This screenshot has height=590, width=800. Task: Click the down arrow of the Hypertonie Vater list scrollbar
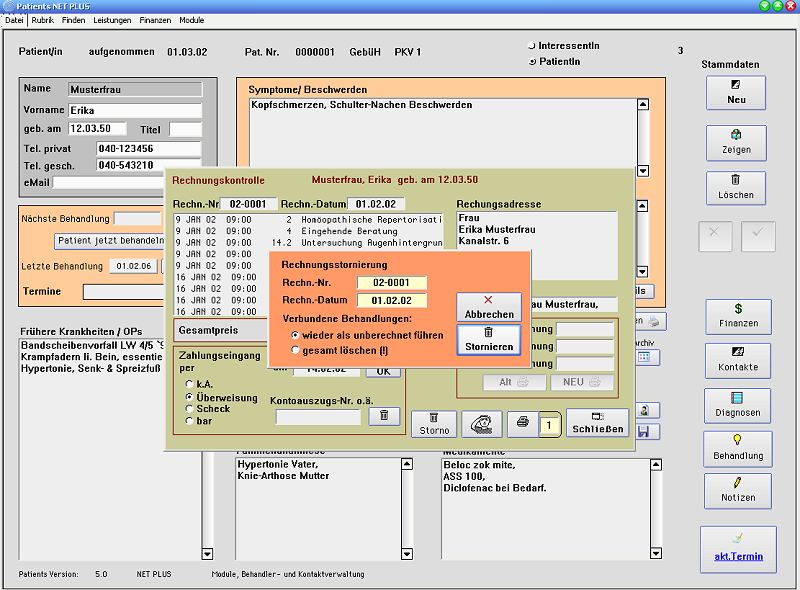407,554
